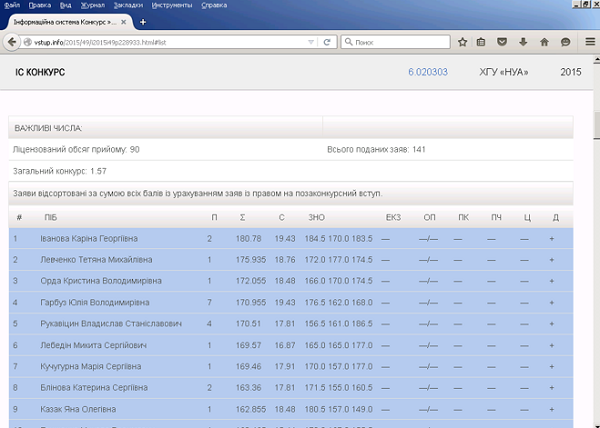Select row Рукавіцин Владислав Станіславович
The width and height of the screenshot is (600, 428).
point(291,324)
